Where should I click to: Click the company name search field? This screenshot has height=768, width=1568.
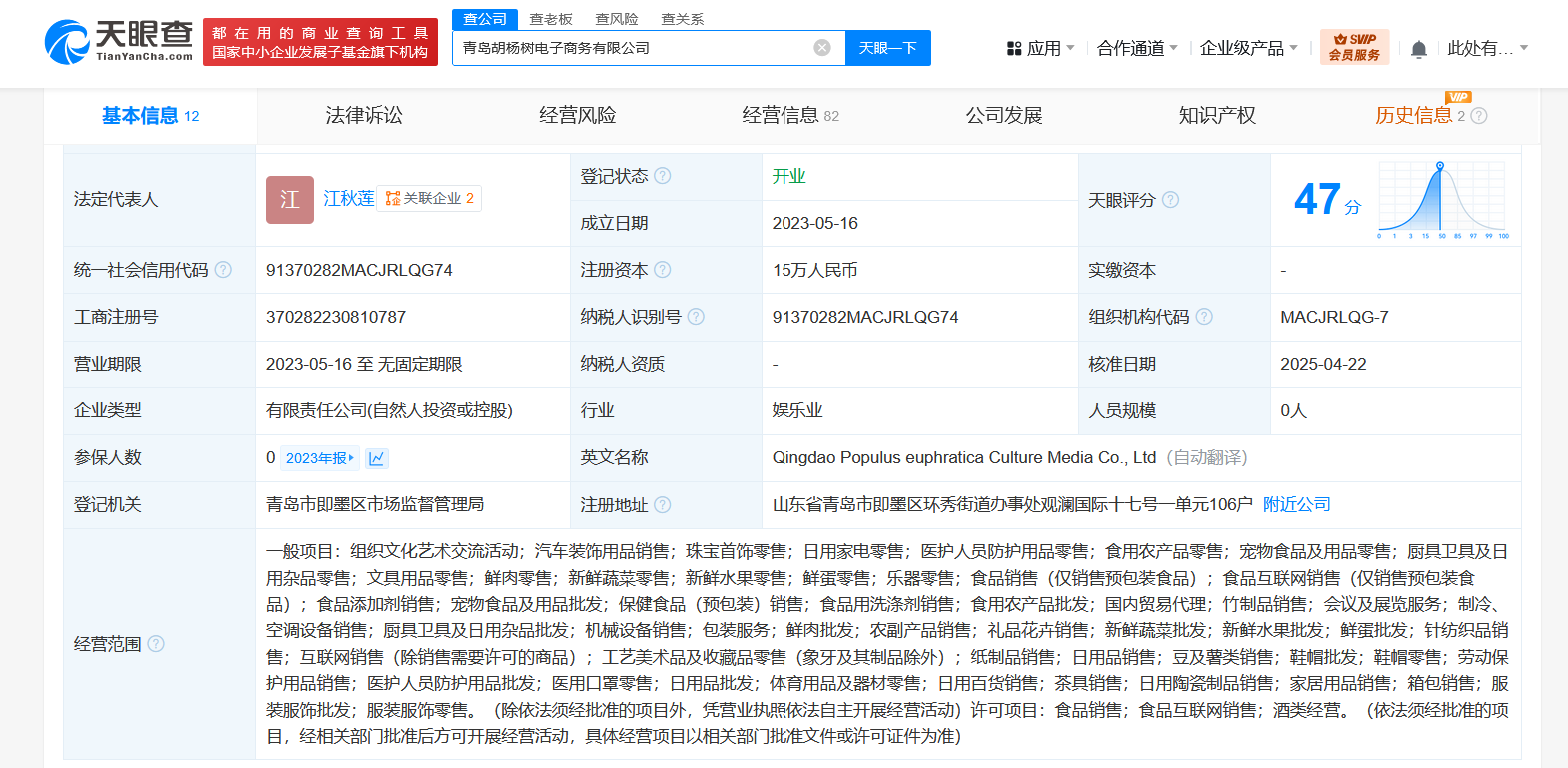pyautogui.click(x=632, y=48)
